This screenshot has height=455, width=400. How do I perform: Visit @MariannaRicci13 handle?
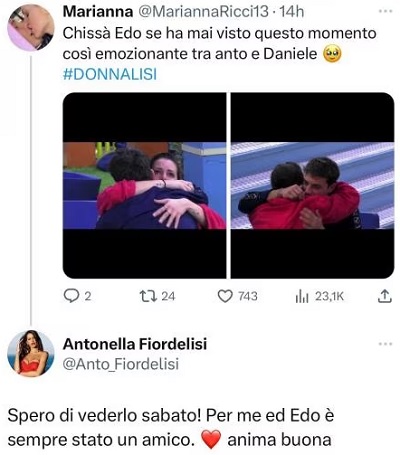(203, 12)
